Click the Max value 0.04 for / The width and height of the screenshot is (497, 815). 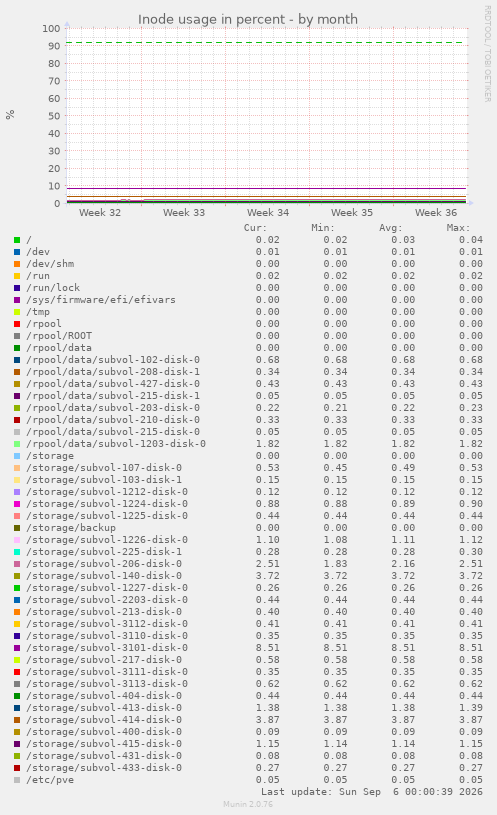[470, 240]
